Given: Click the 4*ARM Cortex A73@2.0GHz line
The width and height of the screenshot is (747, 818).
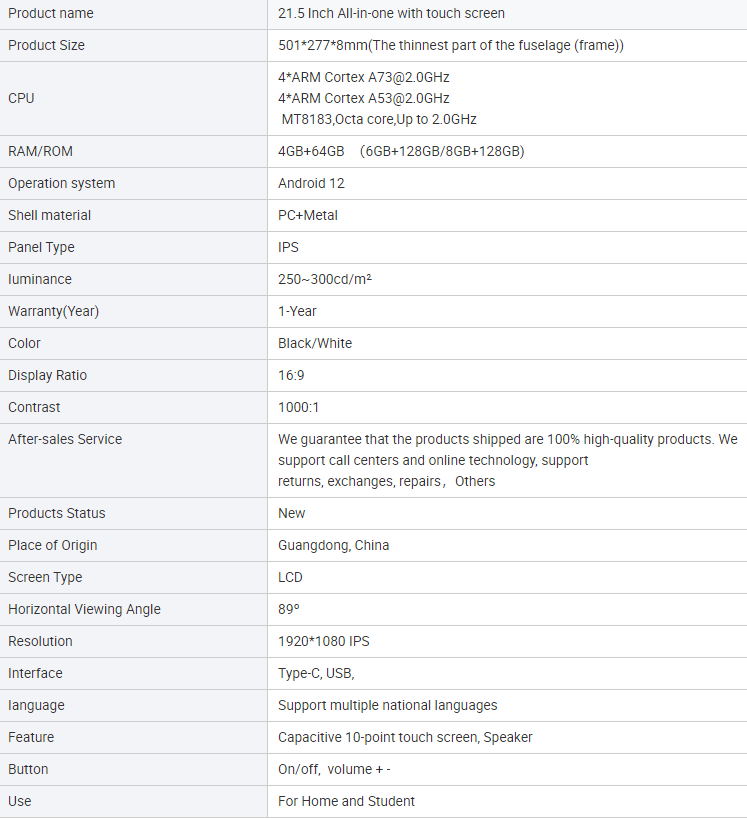Looking at the screenshot, I should coord(364,77).
